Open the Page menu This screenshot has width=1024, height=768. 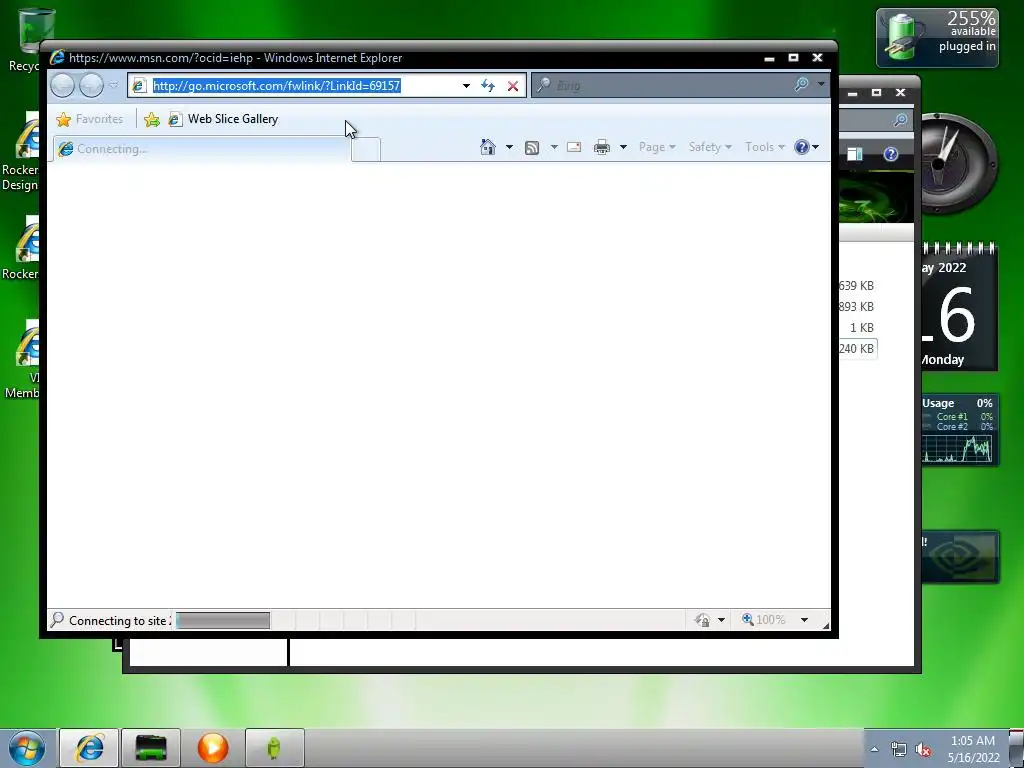tap(657, 147)
